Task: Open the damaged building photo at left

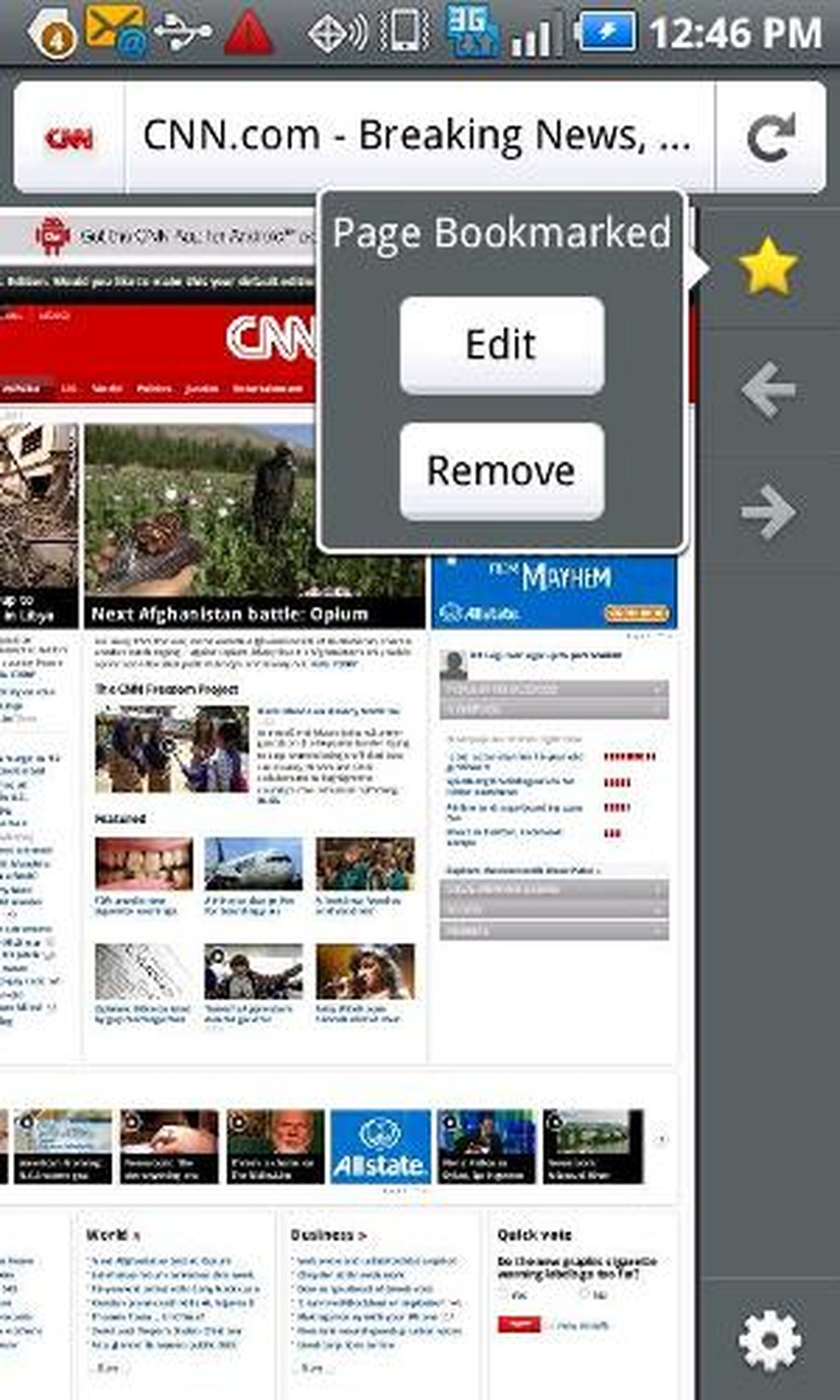Action: [38, 507]
